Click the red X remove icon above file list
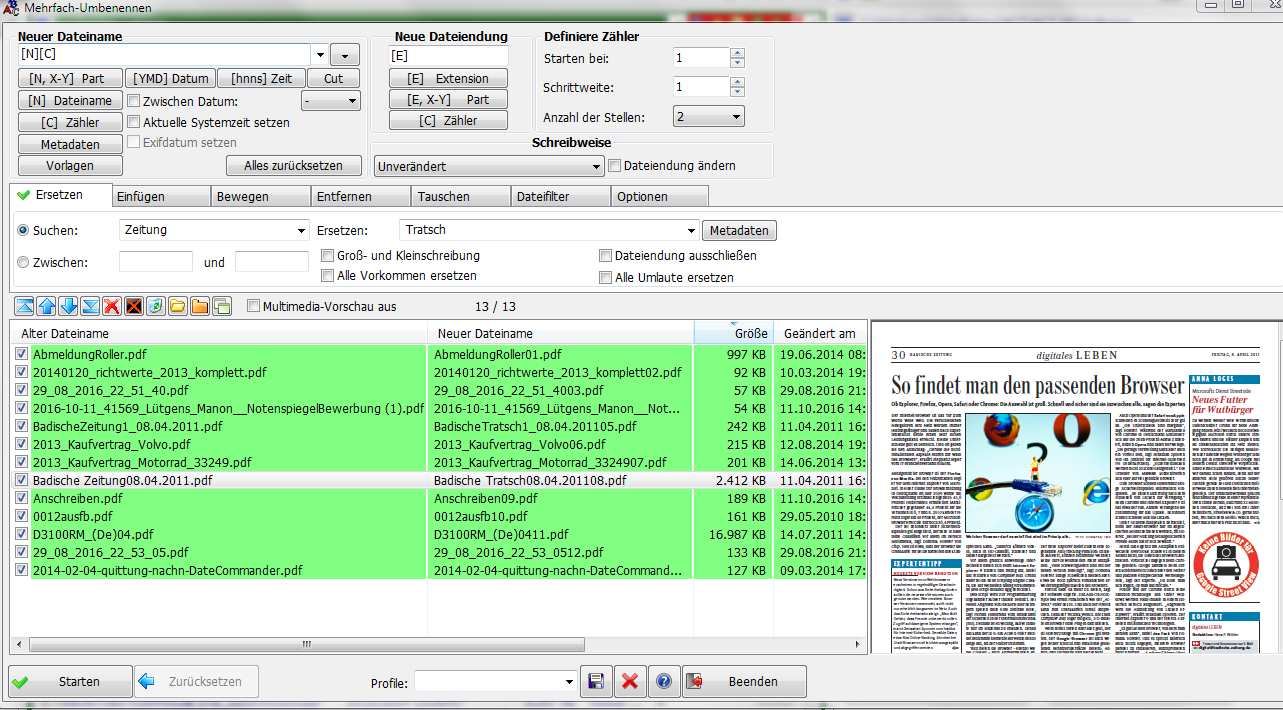The image size is (1283, 710). [x=112, y=306]
